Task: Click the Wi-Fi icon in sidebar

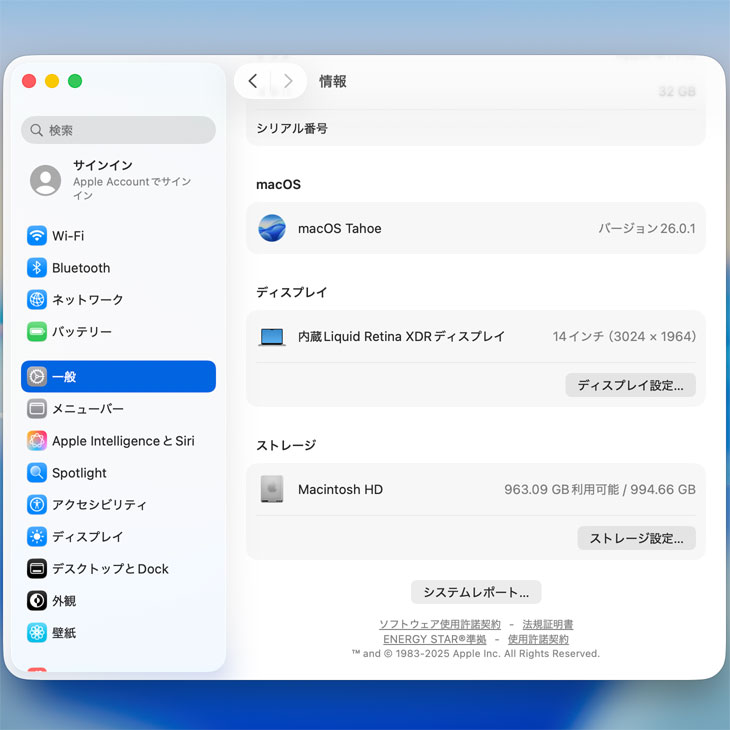Action: 37,236
